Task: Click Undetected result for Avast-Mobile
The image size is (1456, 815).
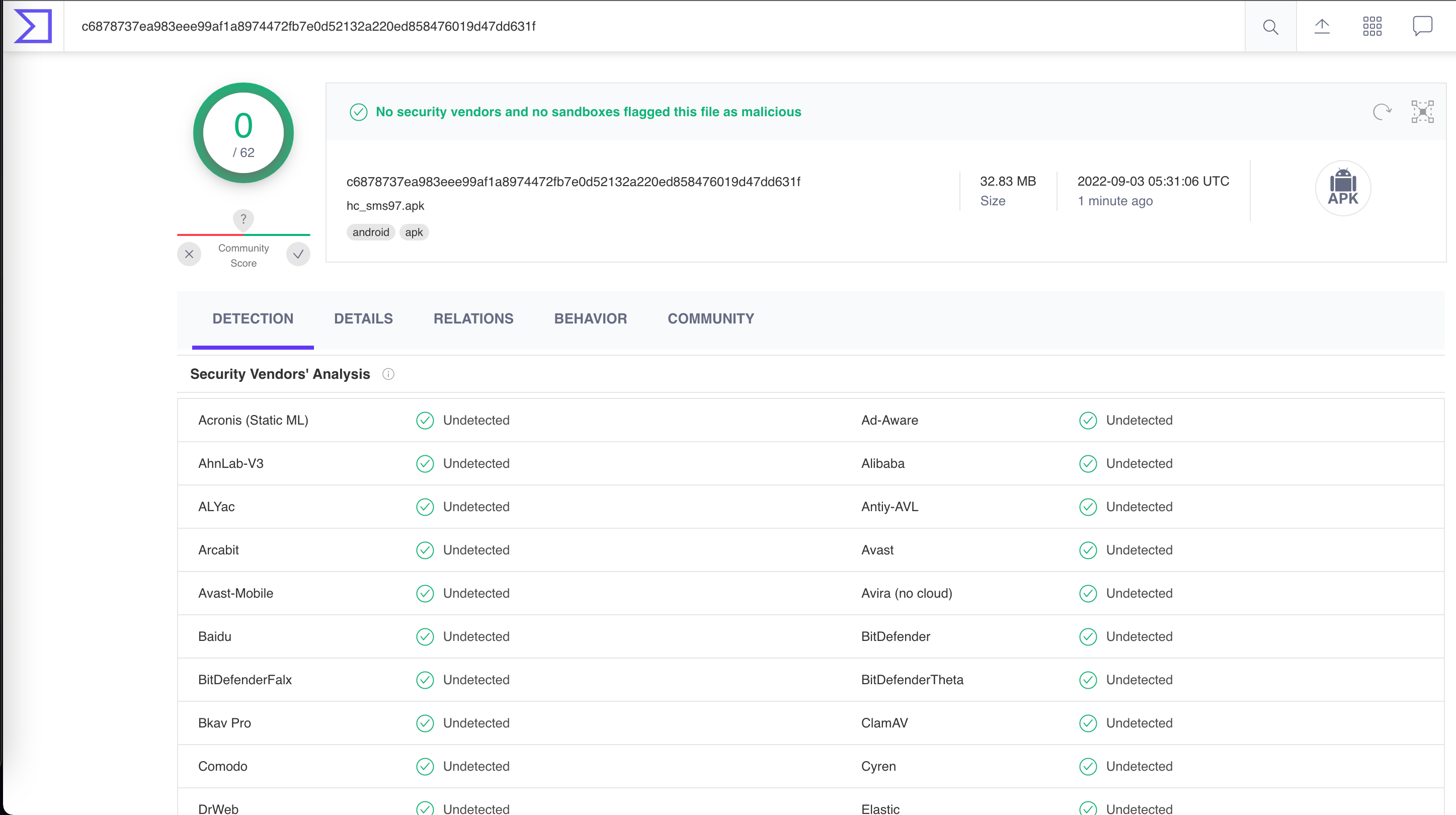Action: 476,594
